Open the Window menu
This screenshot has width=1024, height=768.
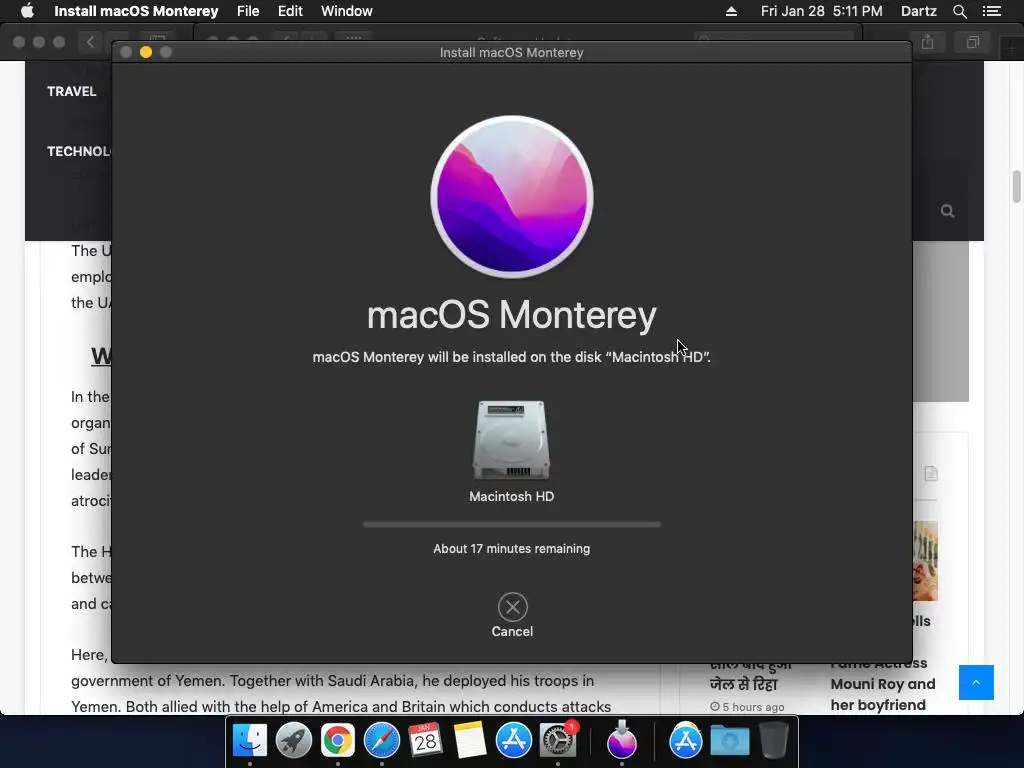[347, 11]
